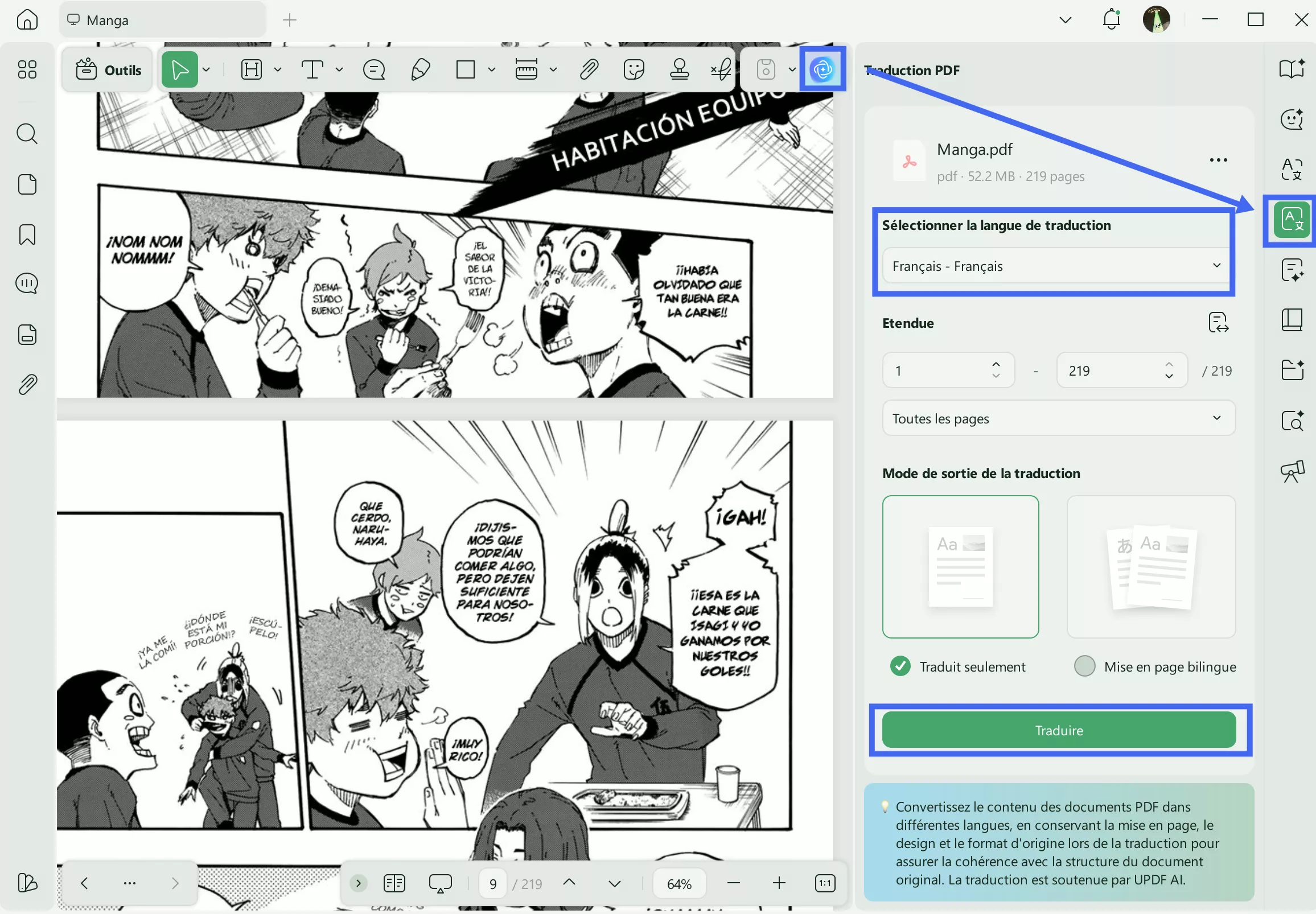Open the Outils menu

tap(106, 69)
